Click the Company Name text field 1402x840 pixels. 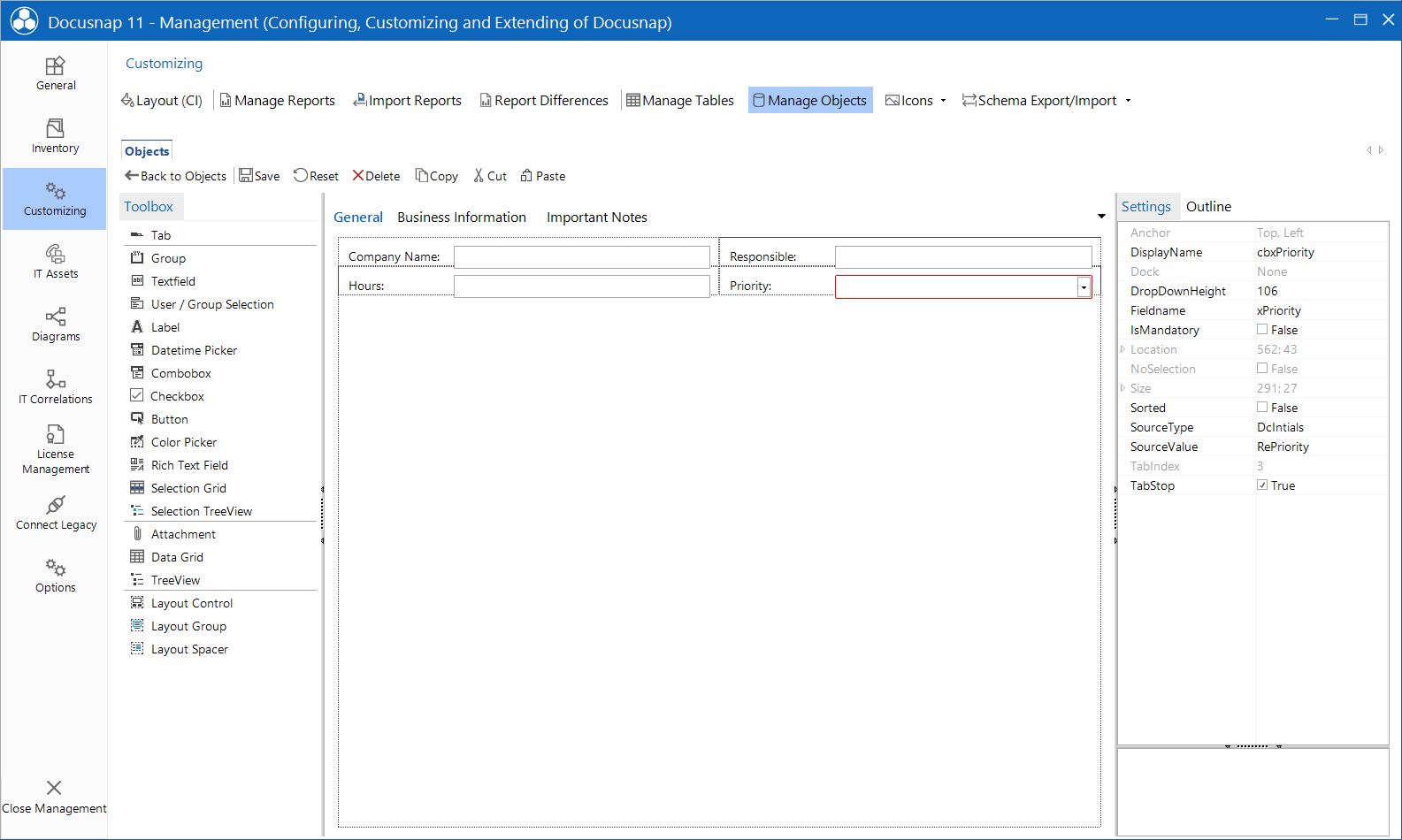[x=581, y=257]
